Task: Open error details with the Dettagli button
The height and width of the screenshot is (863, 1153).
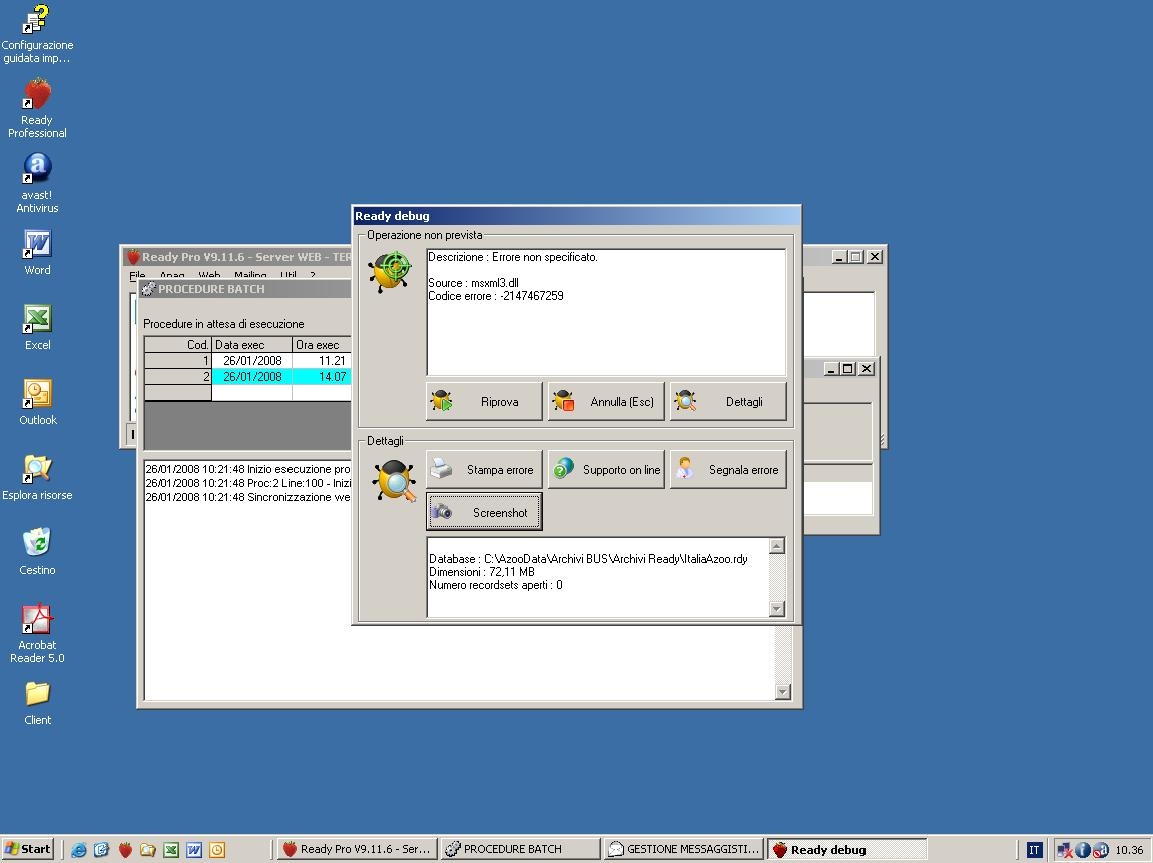Action: (x=728, y=402)
